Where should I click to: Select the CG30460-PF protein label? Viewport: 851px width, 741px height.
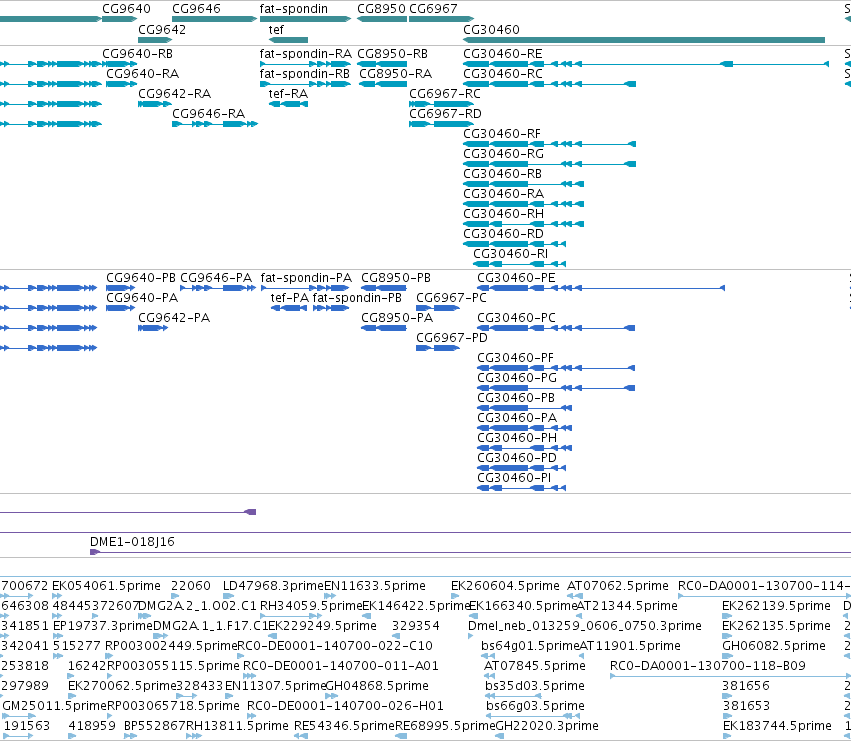pyautogui.click(x=516, y=358)
